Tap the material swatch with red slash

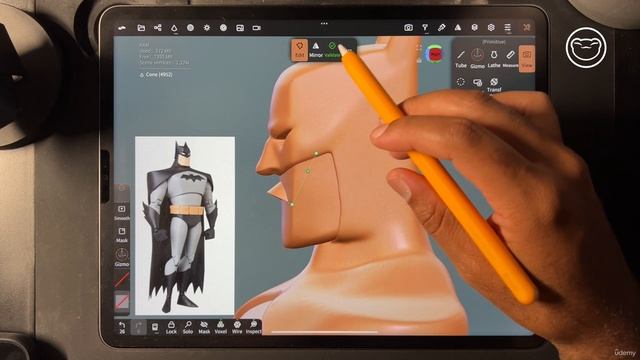[x=122, y=280]
